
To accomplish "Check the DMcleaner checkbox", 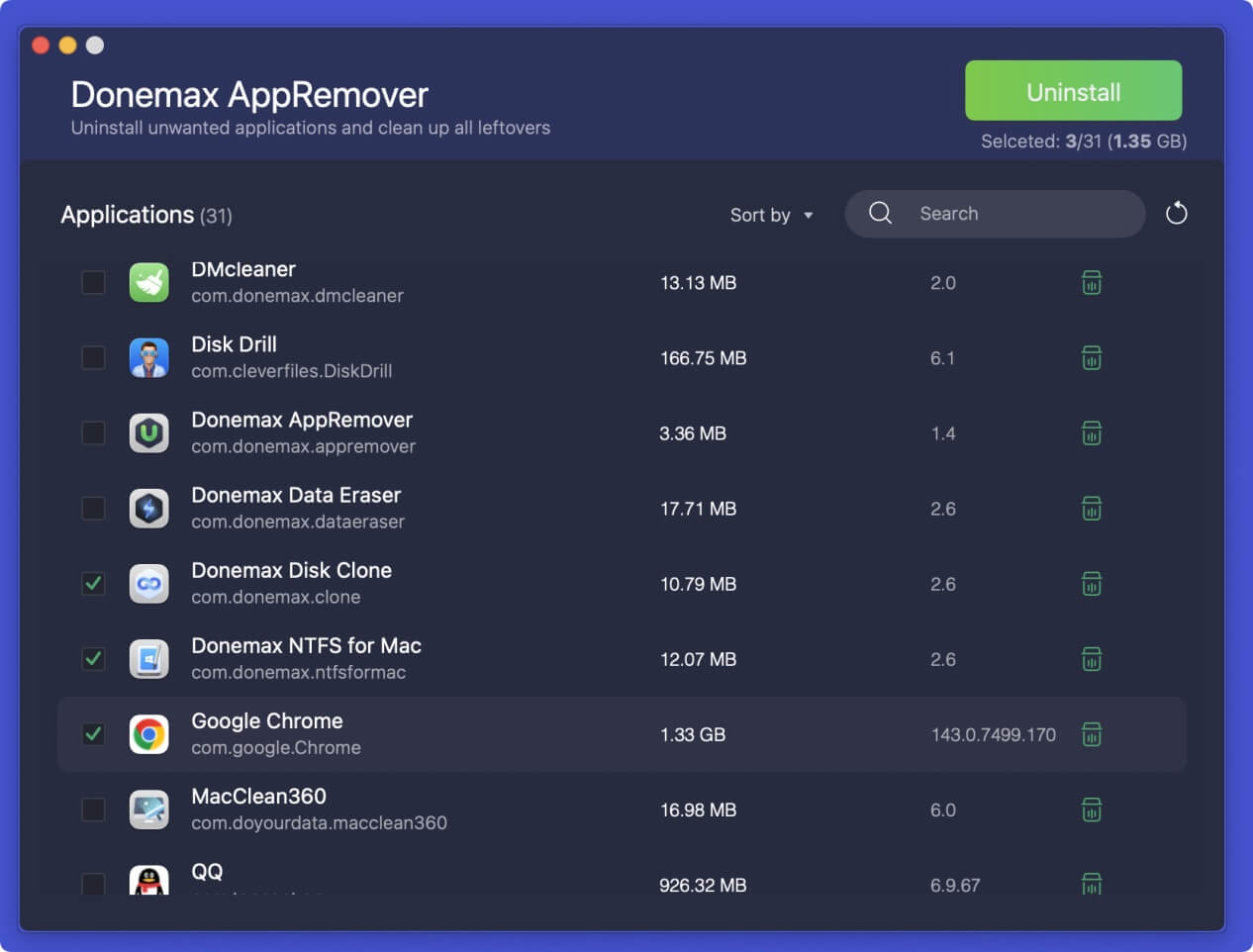I will [93, 283].
